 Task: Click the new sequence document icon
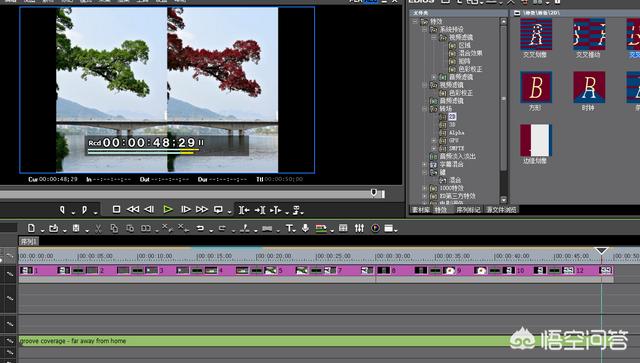click(x=31, y=228)
